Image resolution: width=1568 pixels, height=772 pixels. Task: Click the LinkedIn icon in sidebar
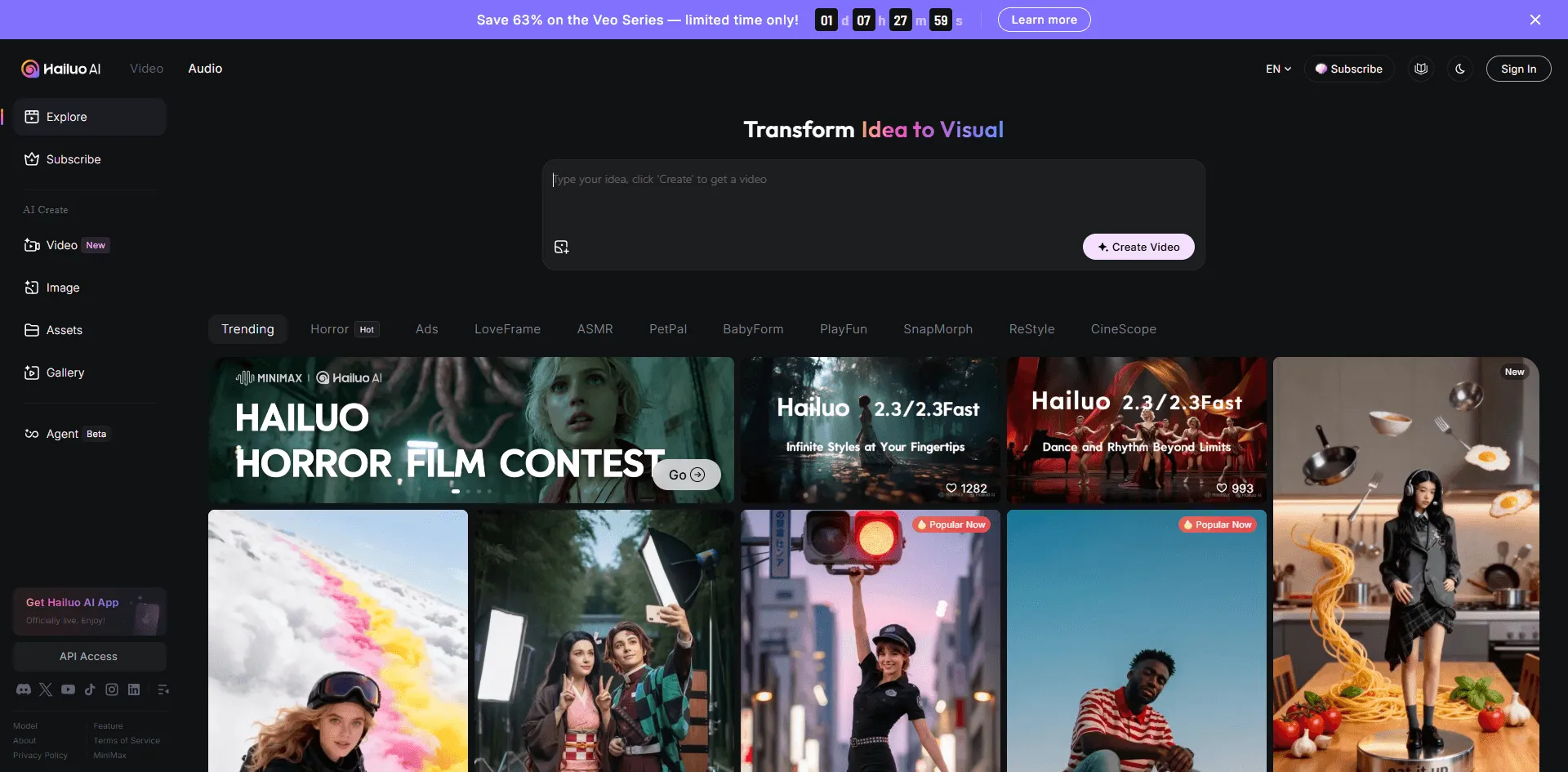click(134, 689)
